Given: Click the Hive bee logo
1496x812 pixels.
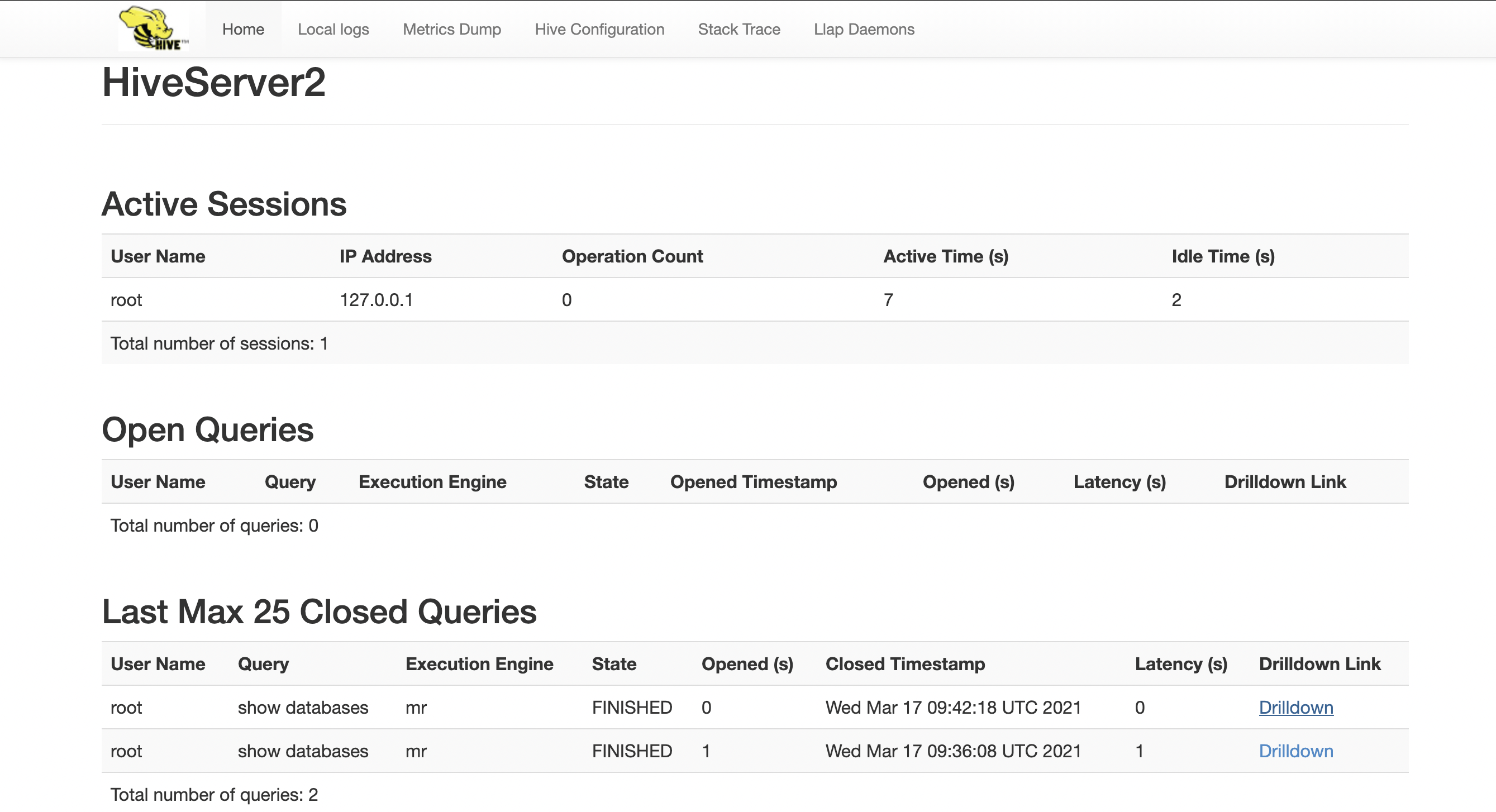Looking at the screenshot, I should [153, 28].
